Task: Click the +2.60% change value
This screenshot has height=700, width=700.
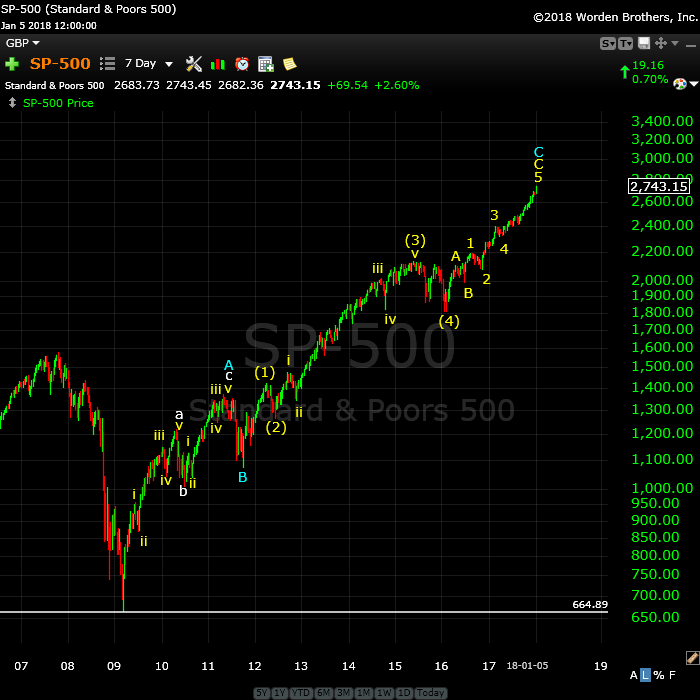Action: coord(396,85)
